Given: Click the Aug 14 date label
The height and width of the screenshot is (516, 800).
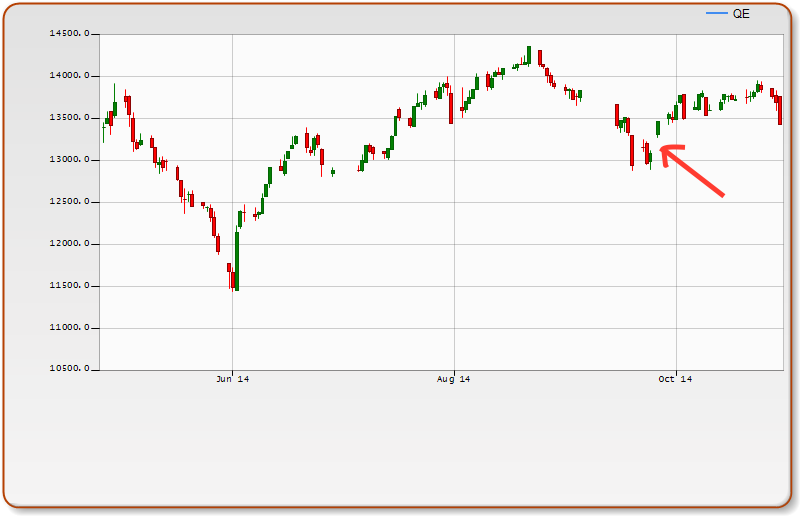Looking at the screenshot, I should click(x=454, y=379).
